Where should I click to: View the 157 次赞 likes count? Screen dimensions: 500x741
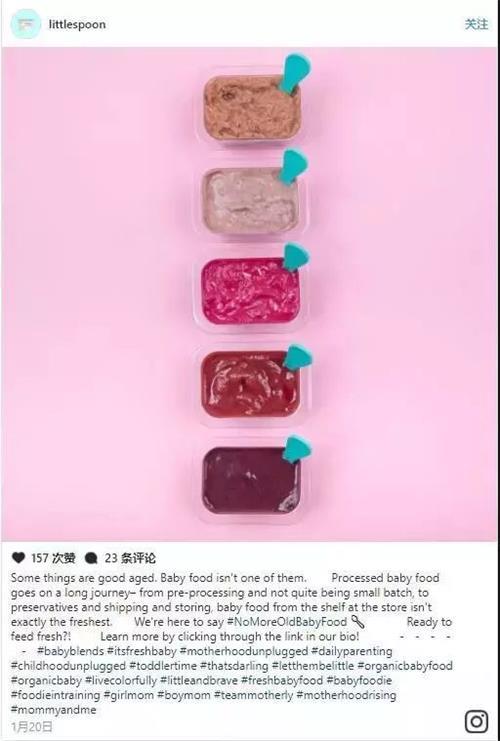pyautogui.click(x=53, y=558)
